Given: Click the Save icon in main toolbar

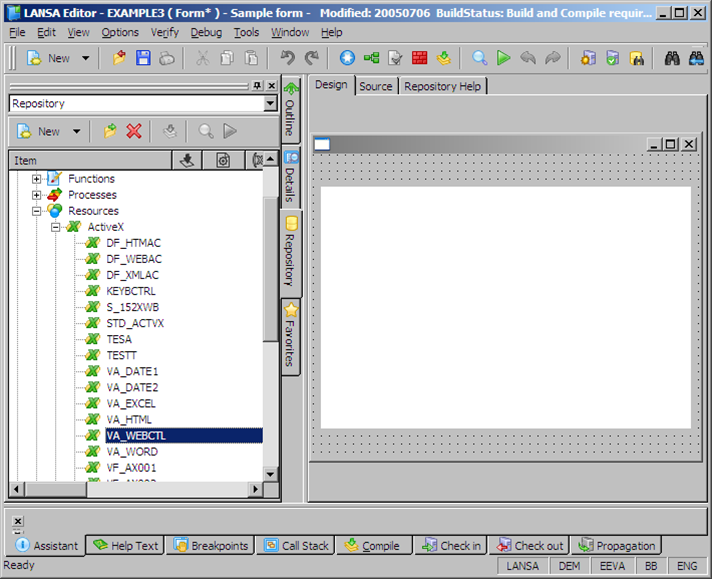Looking at the screenshot, I should pyautogui.click(x=143, y=58).
